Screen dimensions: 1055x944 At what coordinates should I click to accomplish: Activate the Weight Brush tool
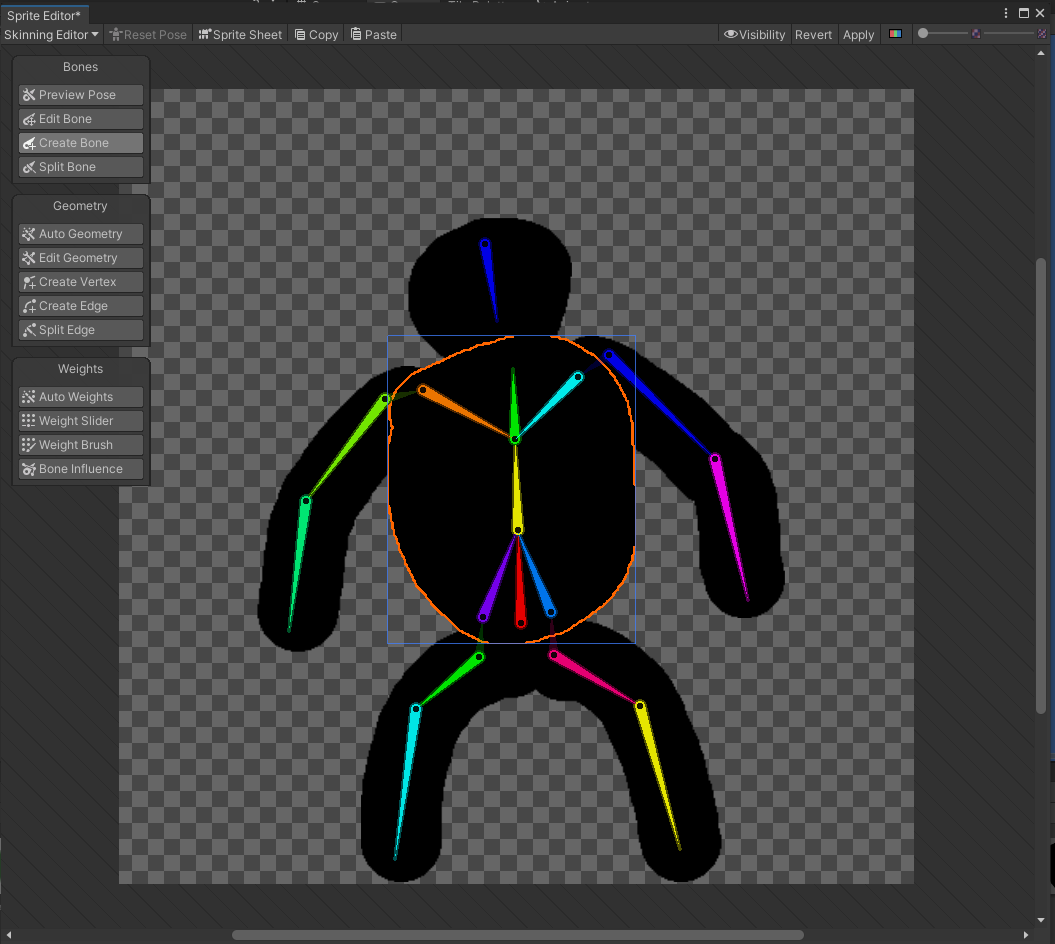(80, 444)
